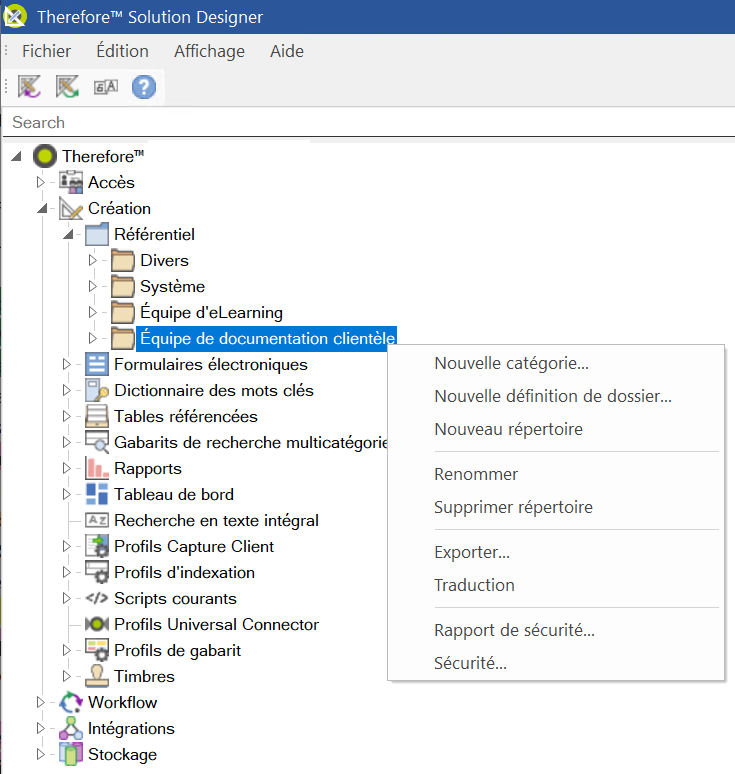Click the first toolbar icon with purple arrow
Image resolution: width=735 pixels, height=774 pixels.
(29, 87)
